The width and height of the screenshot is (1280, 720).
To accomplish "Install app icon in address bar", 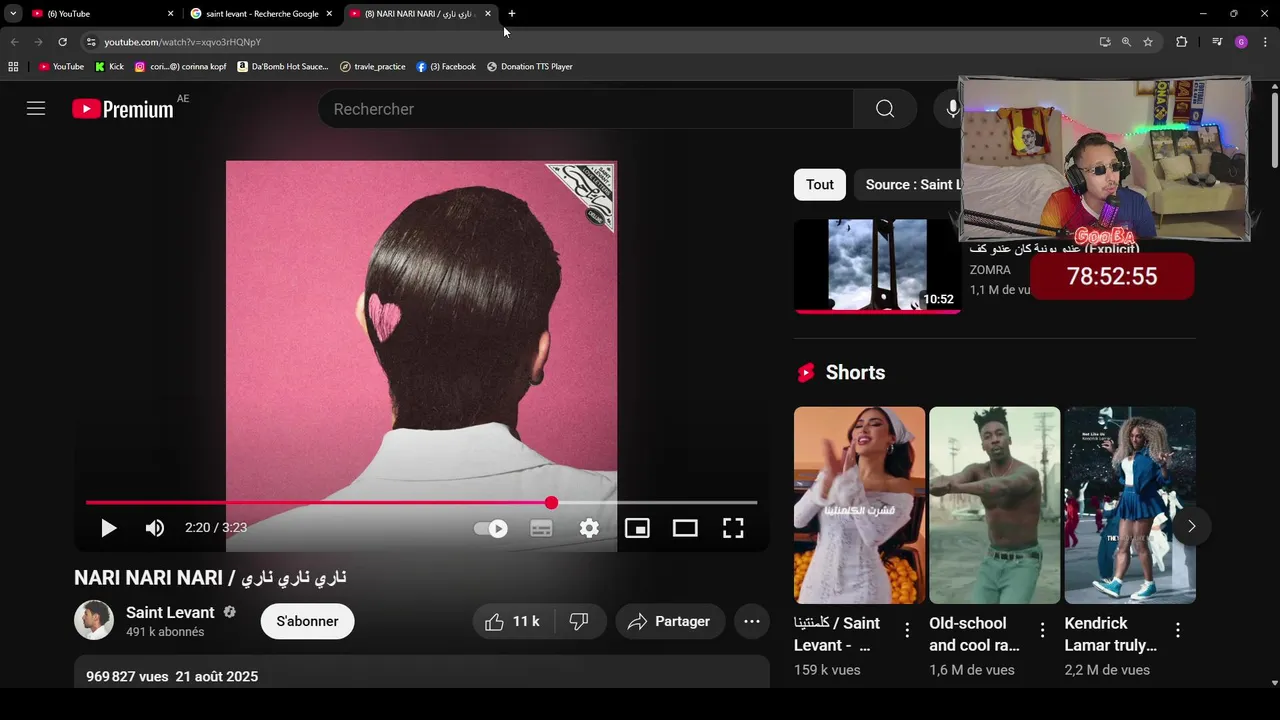I will click(1105, 42).
